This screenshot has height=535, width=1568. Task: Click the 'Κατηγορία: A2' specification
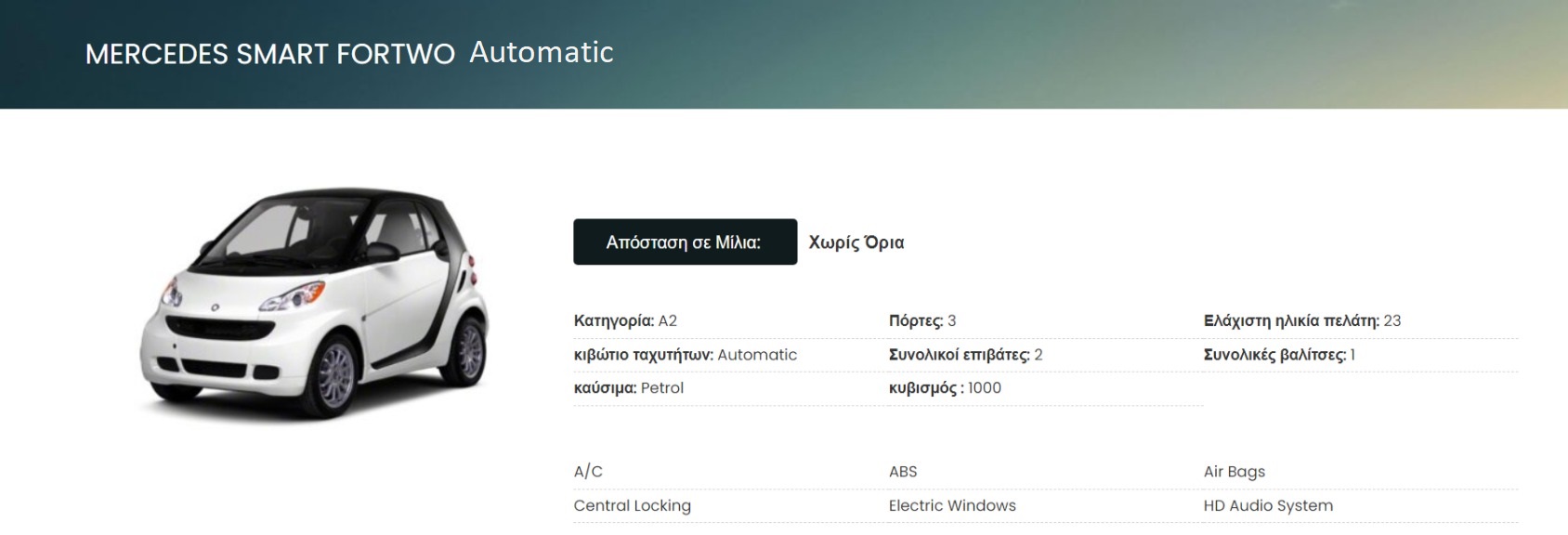(x=625, y=320)
